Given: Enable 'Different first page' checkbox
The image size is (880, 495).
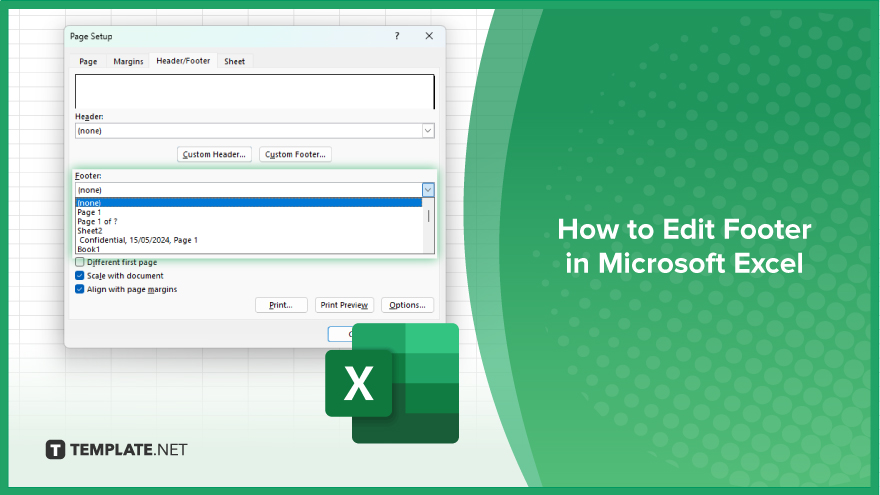Looking at the screenshot, I should coord(80,262).
